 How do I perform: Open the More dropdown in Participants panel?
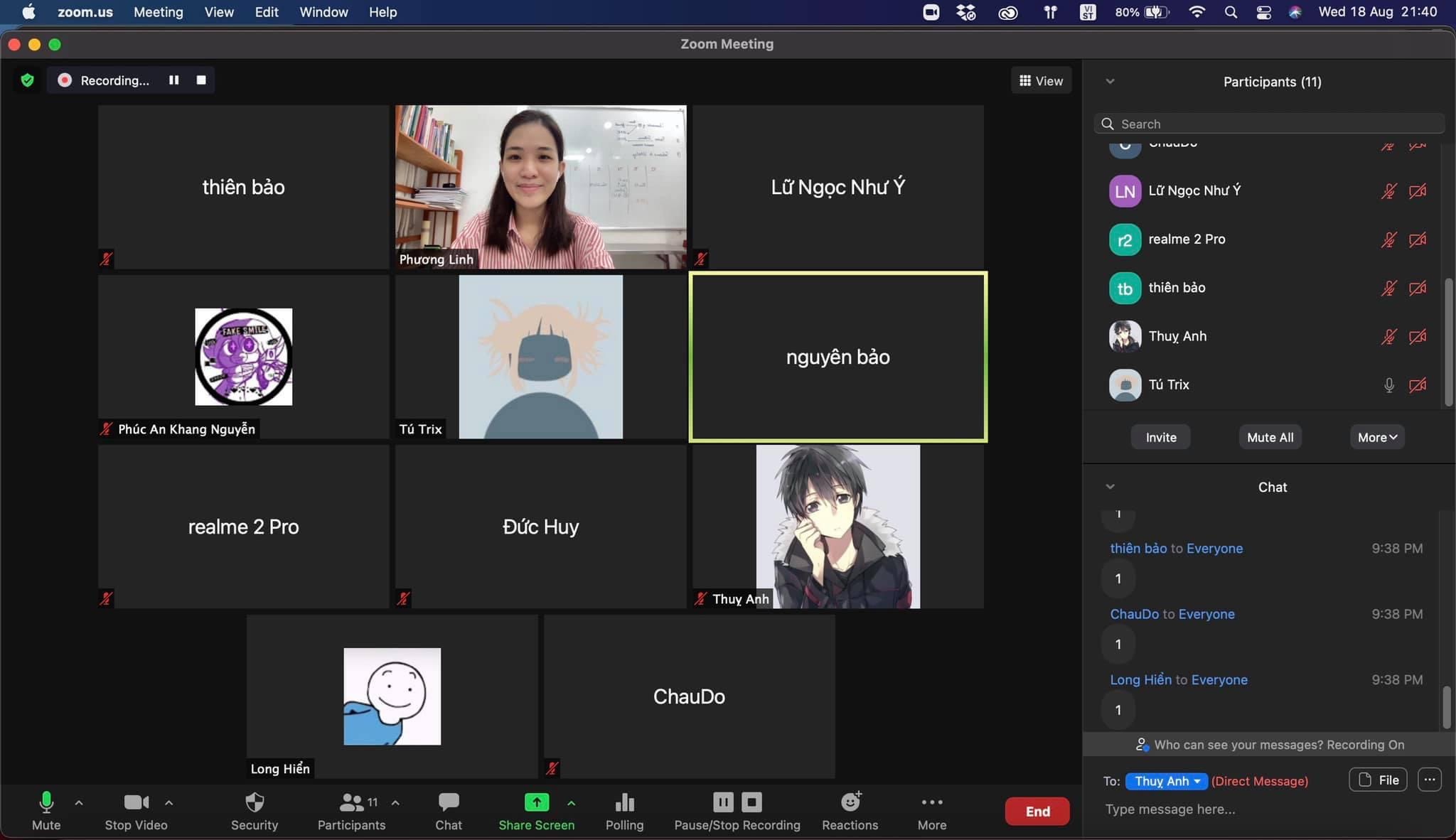tap(1377, 438)
